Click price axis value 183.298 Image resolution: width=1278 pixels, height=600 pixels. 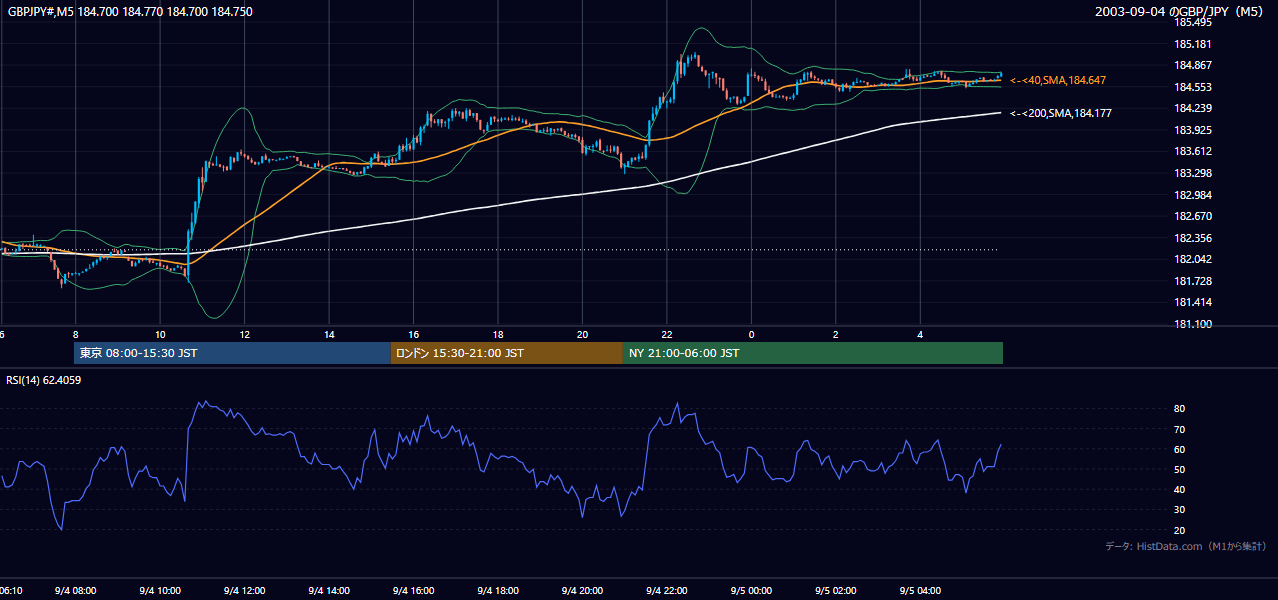[x=1191, y=173]
